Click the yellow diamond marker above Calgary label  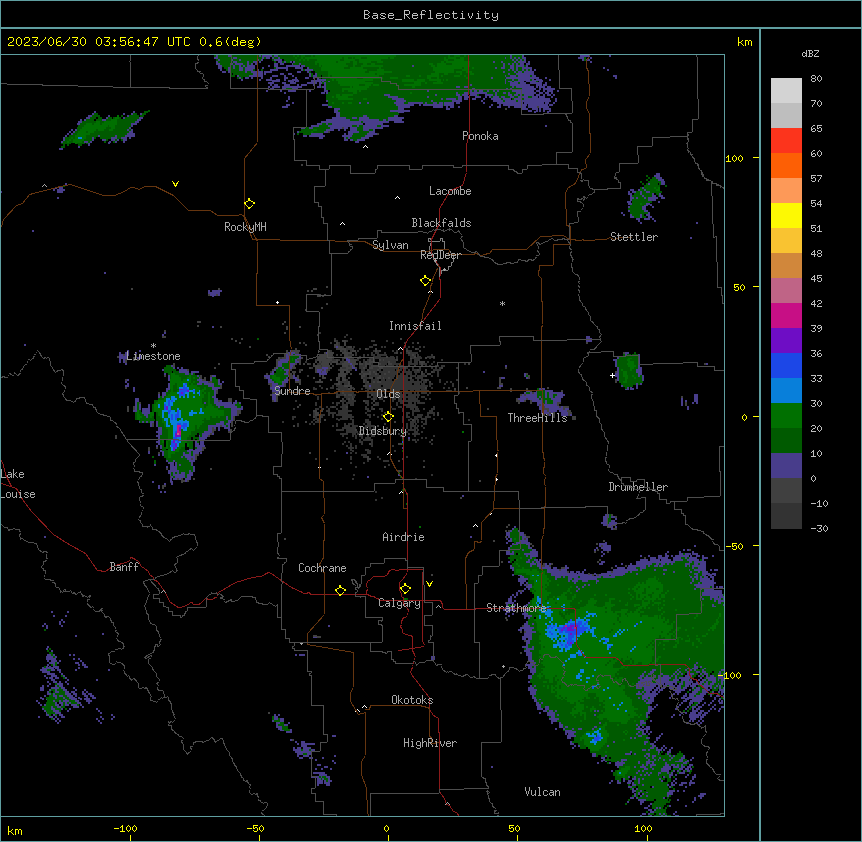pos(405,589)
